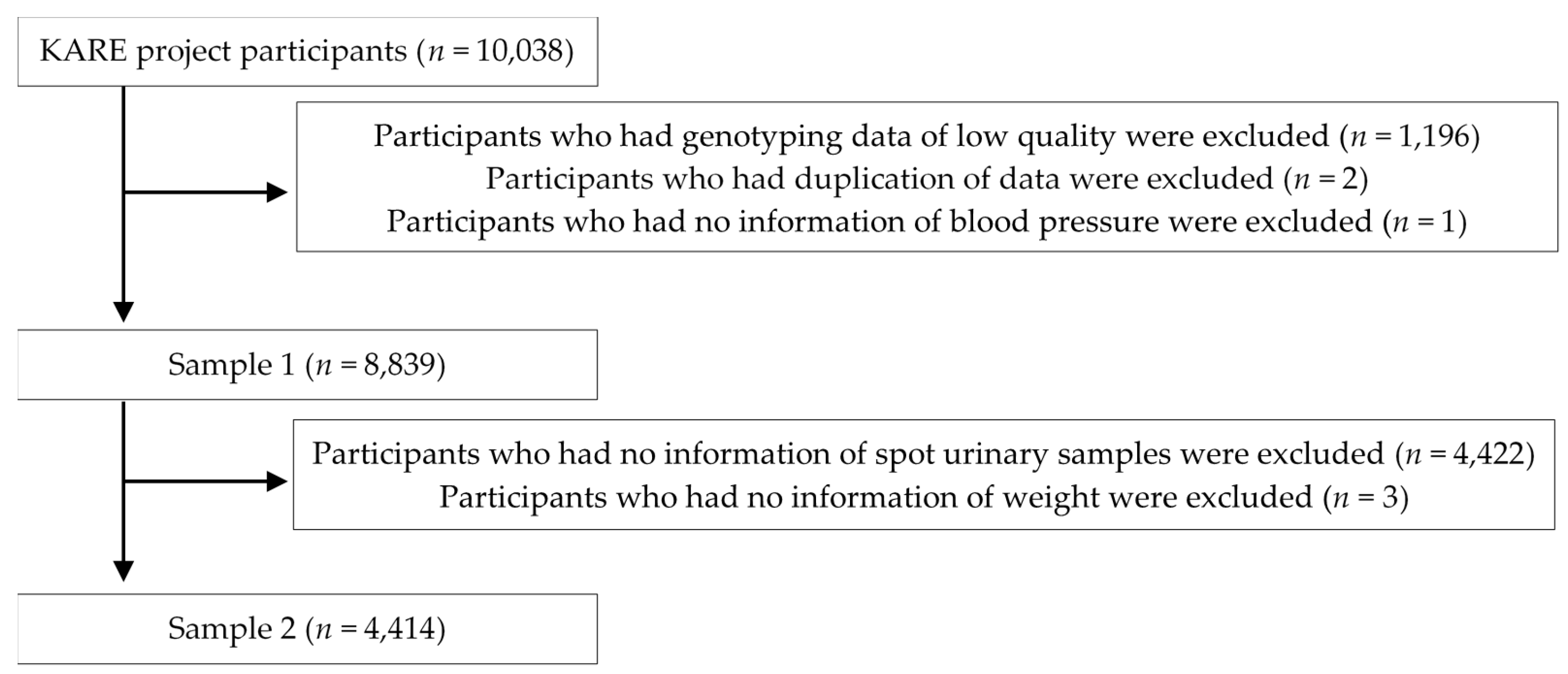The width and height of the screenshot is (1568, 674).
Task: Click the text line about genotyping data of low quality
Action: pos(926,136)
